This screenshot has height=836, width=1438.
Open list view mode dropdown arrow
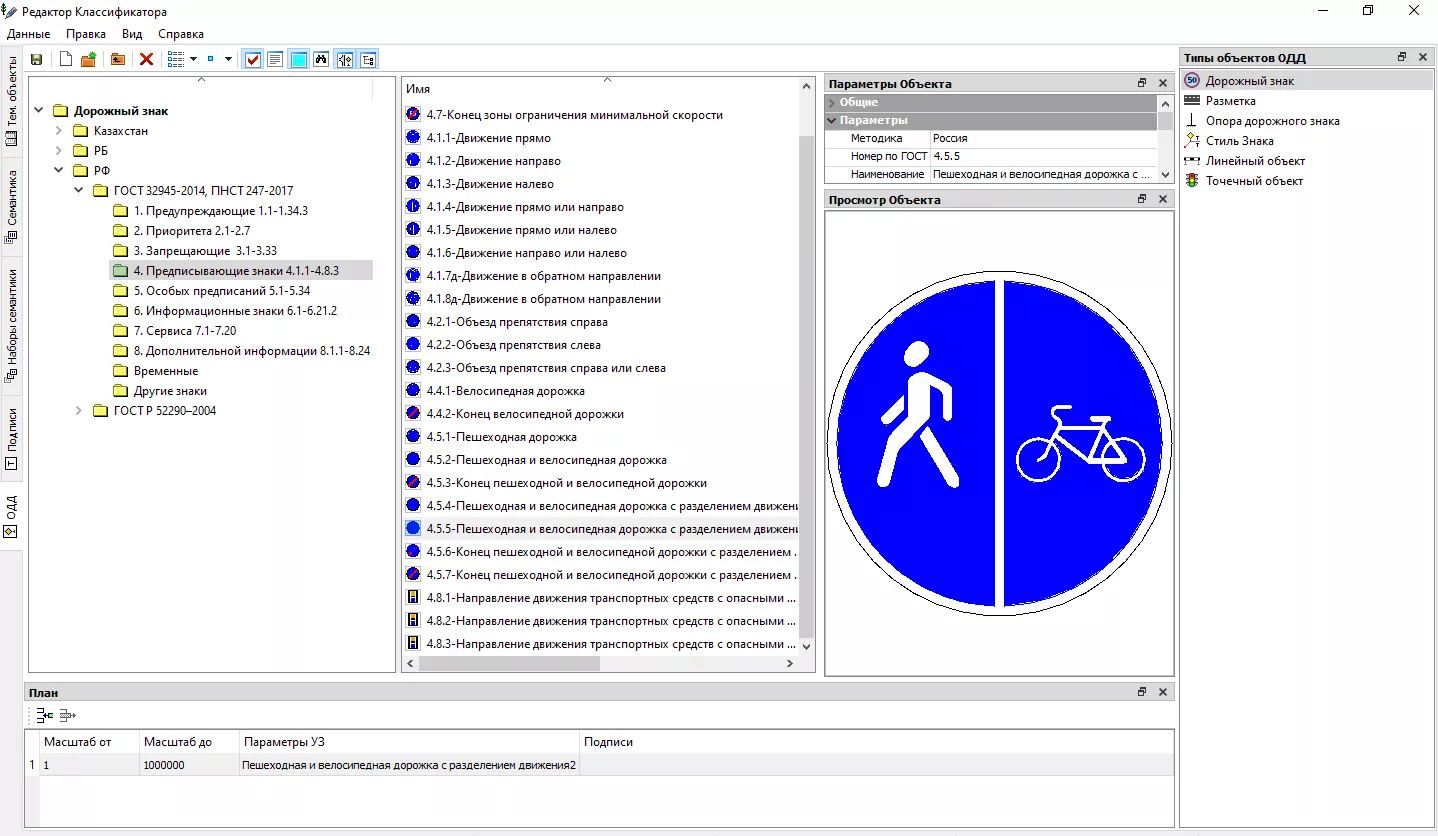click(194, 60)
